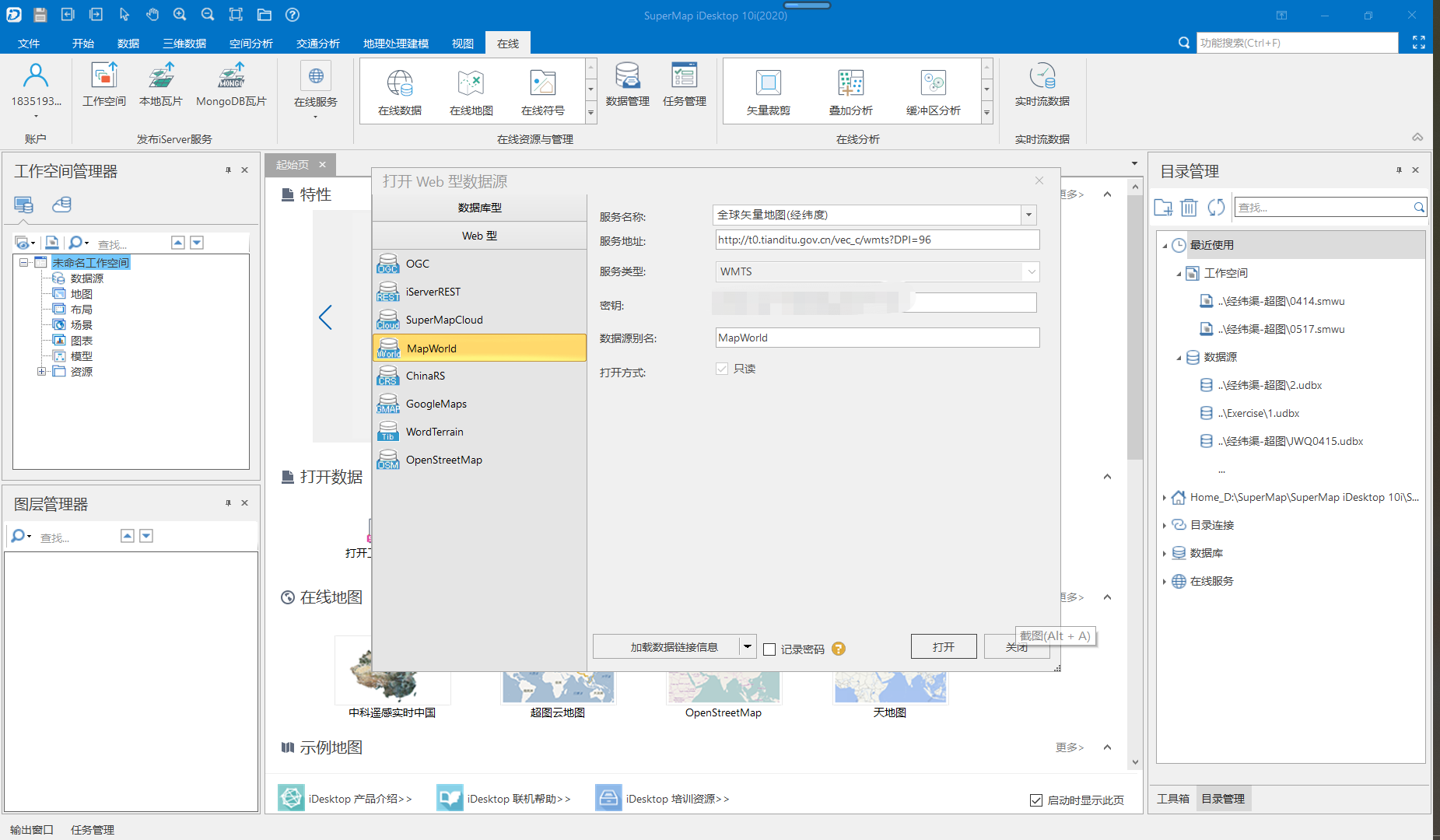Click the refresh icon in catalog panel
Image resolution: width=1440 pixels, height=840 pixels.
[x=1216, y=207]
